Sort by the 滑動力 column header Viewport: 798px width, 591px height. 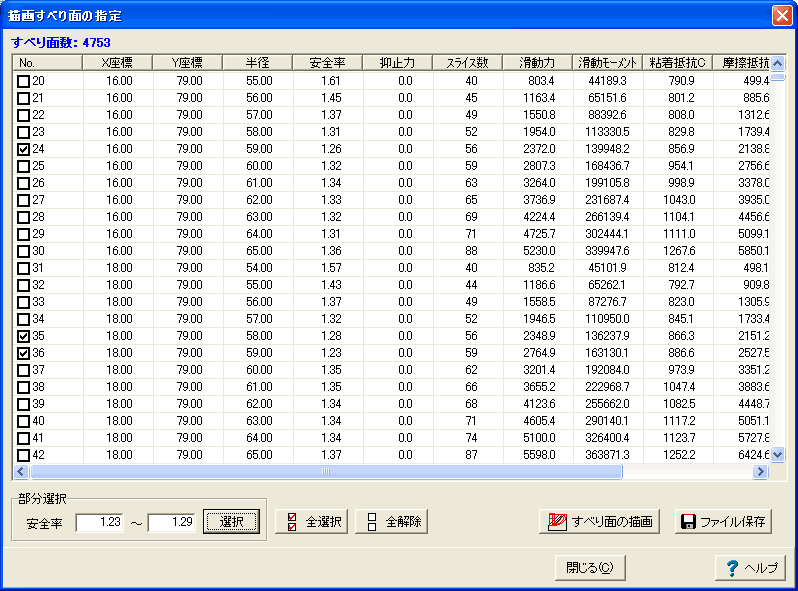[x=537, y=63]
